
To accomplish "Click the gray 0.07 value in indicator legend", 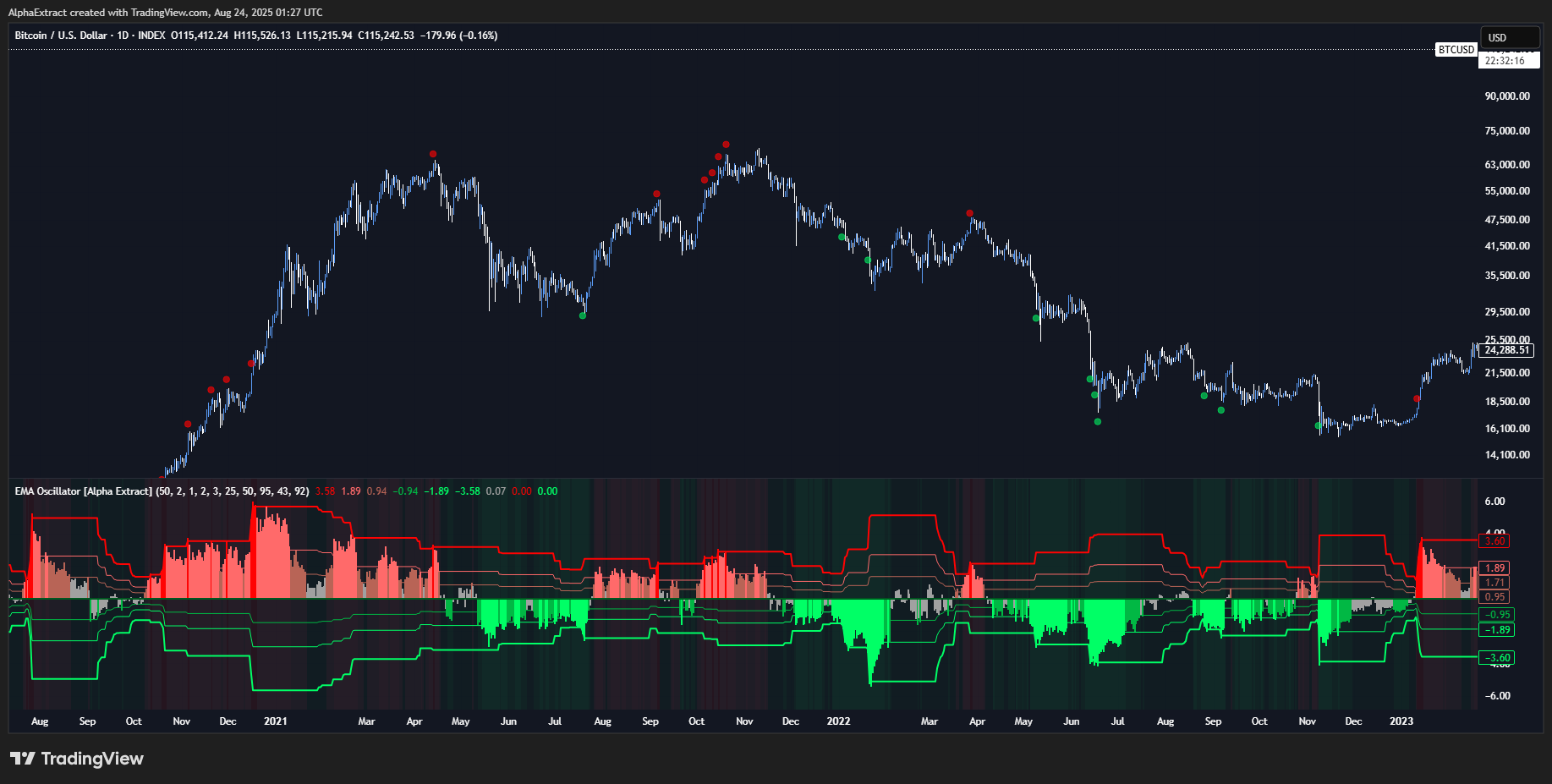I will click(x=496, y=491).
